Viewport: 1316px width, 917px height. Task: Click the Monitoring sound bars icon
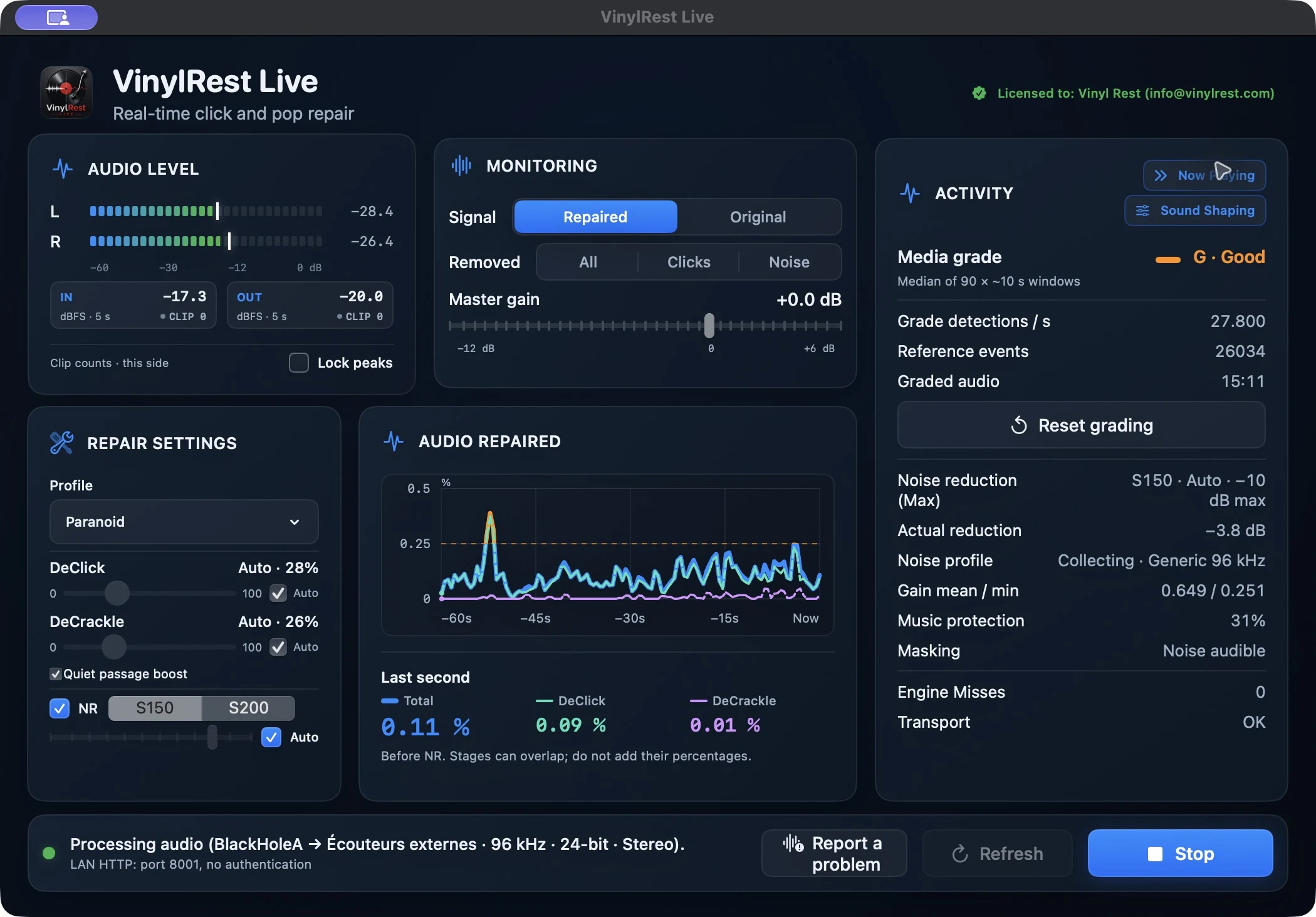[x=461, y=165]
